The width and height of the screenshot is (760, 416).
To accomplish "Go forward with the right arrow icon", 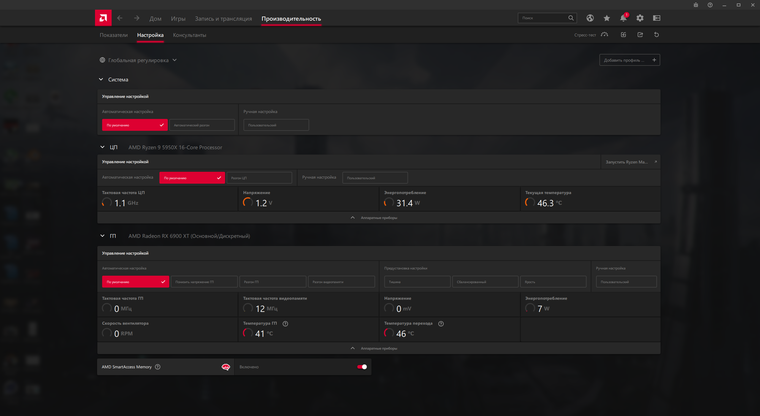I will 137,18.
